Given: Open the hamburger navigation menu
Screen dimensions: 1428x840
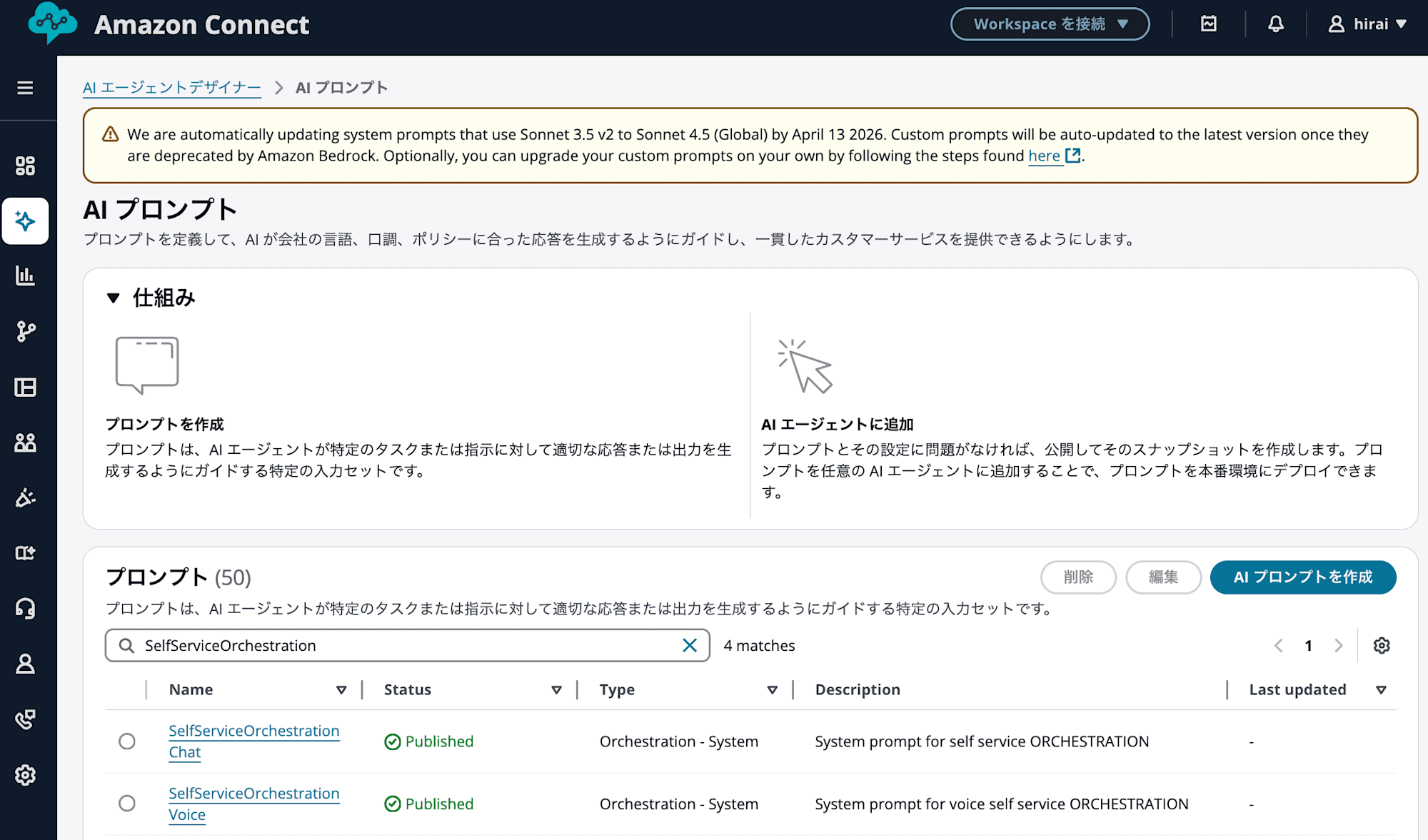Looking at the screenshot, I should 25,88.
